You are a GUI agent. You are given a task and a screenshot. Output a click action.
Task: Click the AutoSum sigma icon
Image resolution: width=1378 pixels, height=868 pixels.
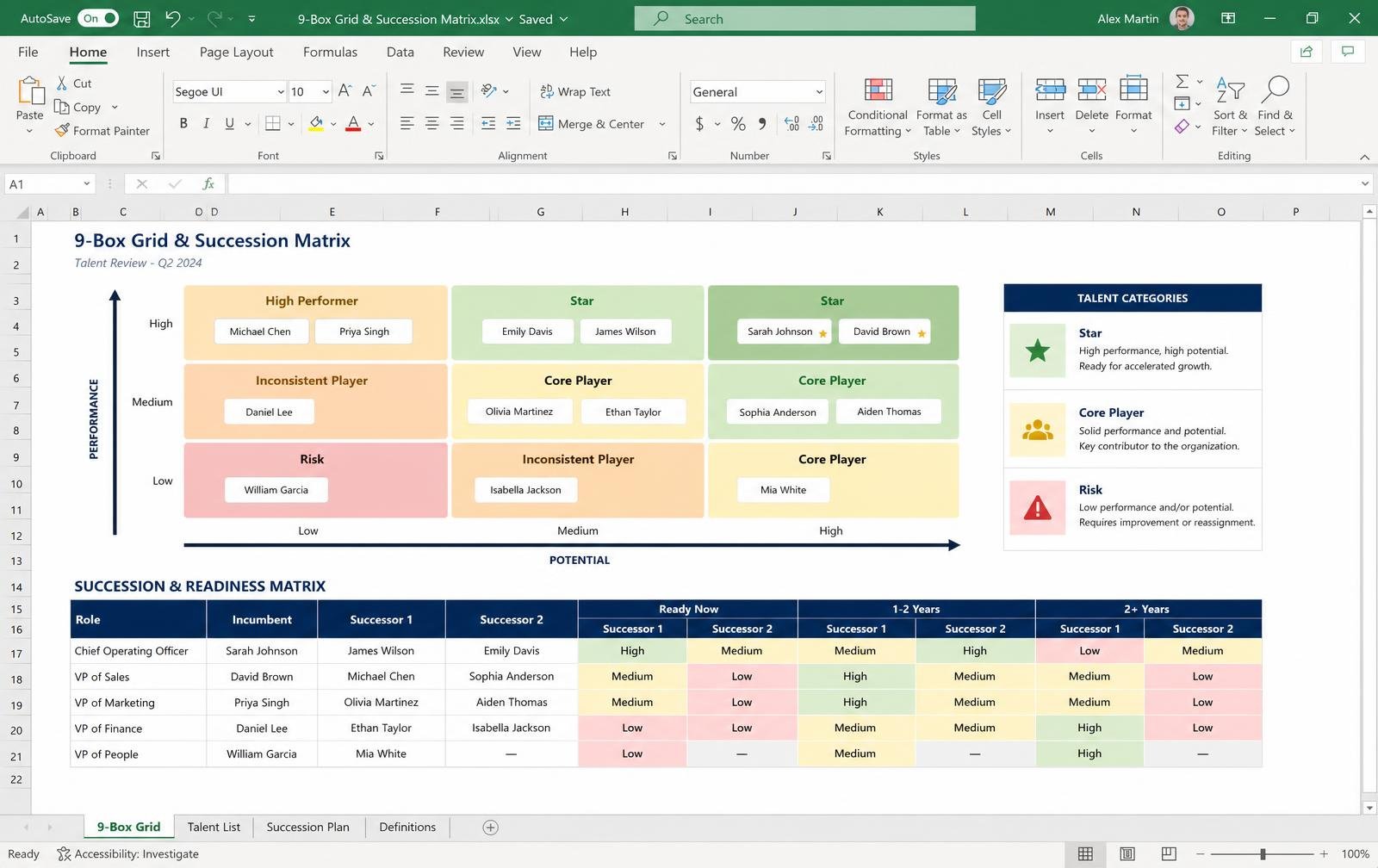click(1182, 81)
